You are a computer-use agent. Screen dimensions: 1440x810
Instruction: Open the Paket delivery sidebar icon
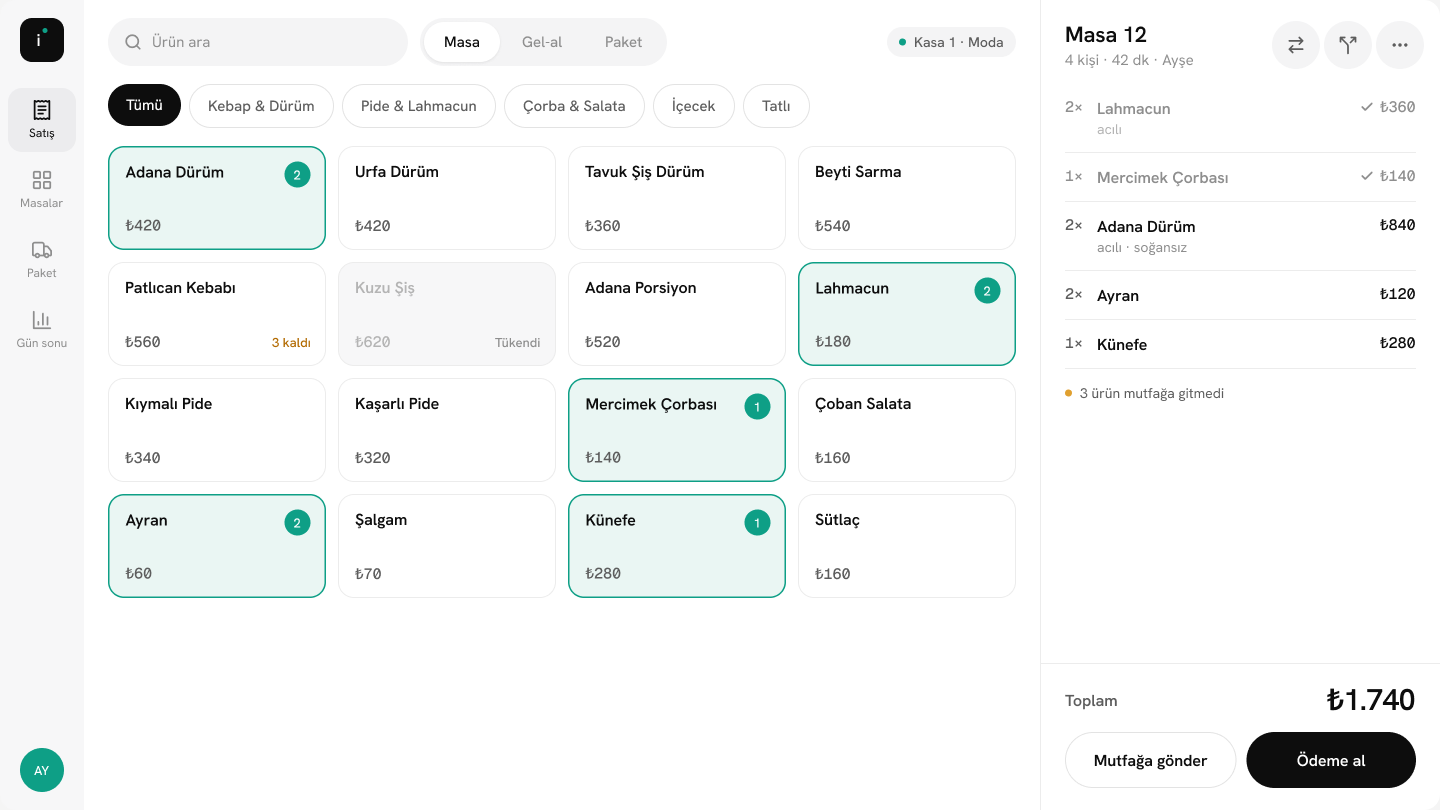coord(42,260)
